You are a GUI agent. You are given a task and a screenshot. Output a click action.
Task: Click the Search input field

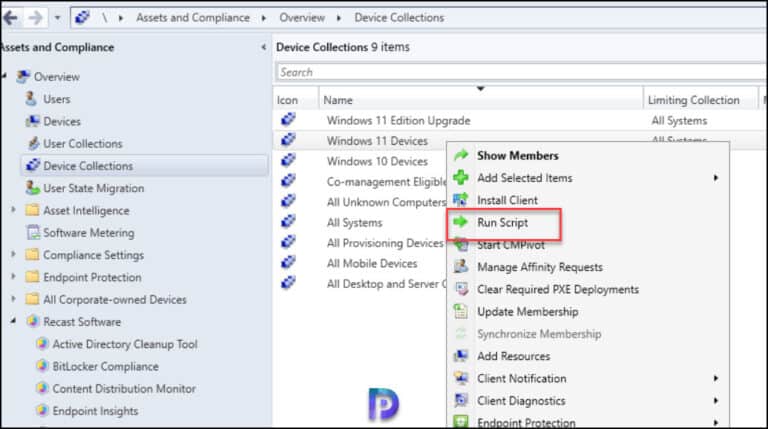pyautogui.click(x=521, y=72)
